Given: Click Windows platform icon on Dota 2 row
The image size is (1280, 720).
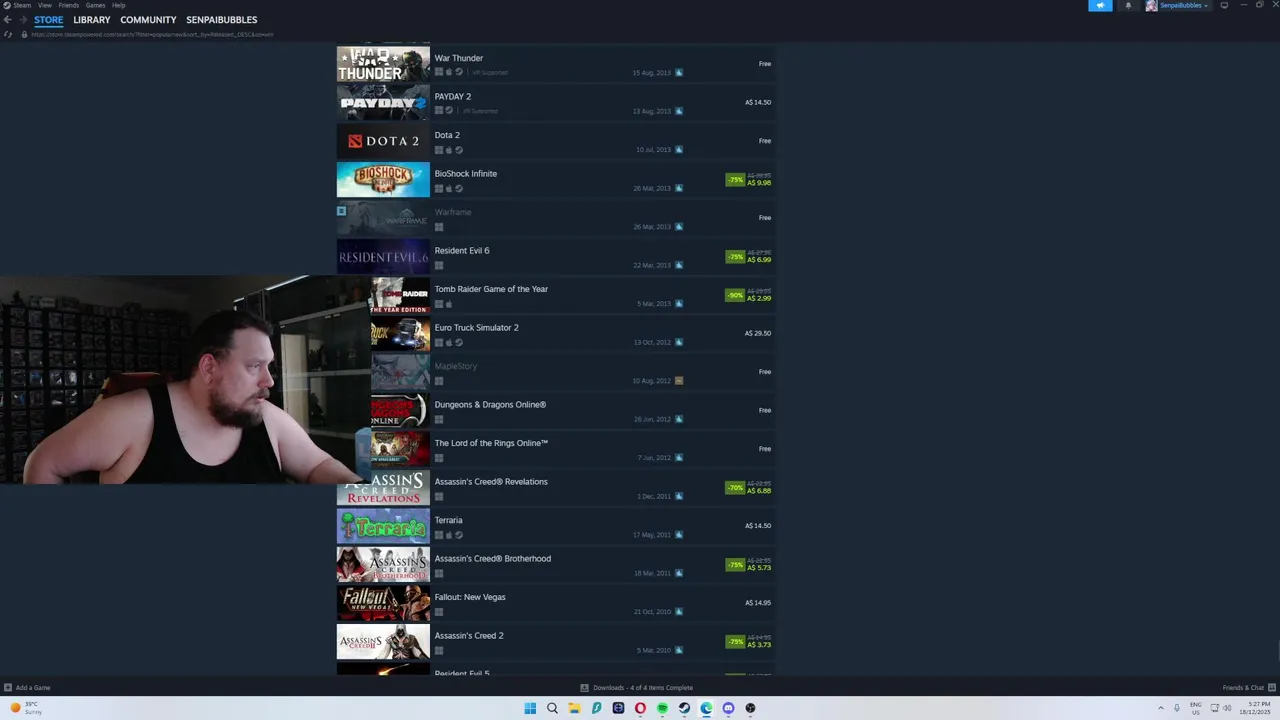Looking at the screenshot, I should [438, 150].
